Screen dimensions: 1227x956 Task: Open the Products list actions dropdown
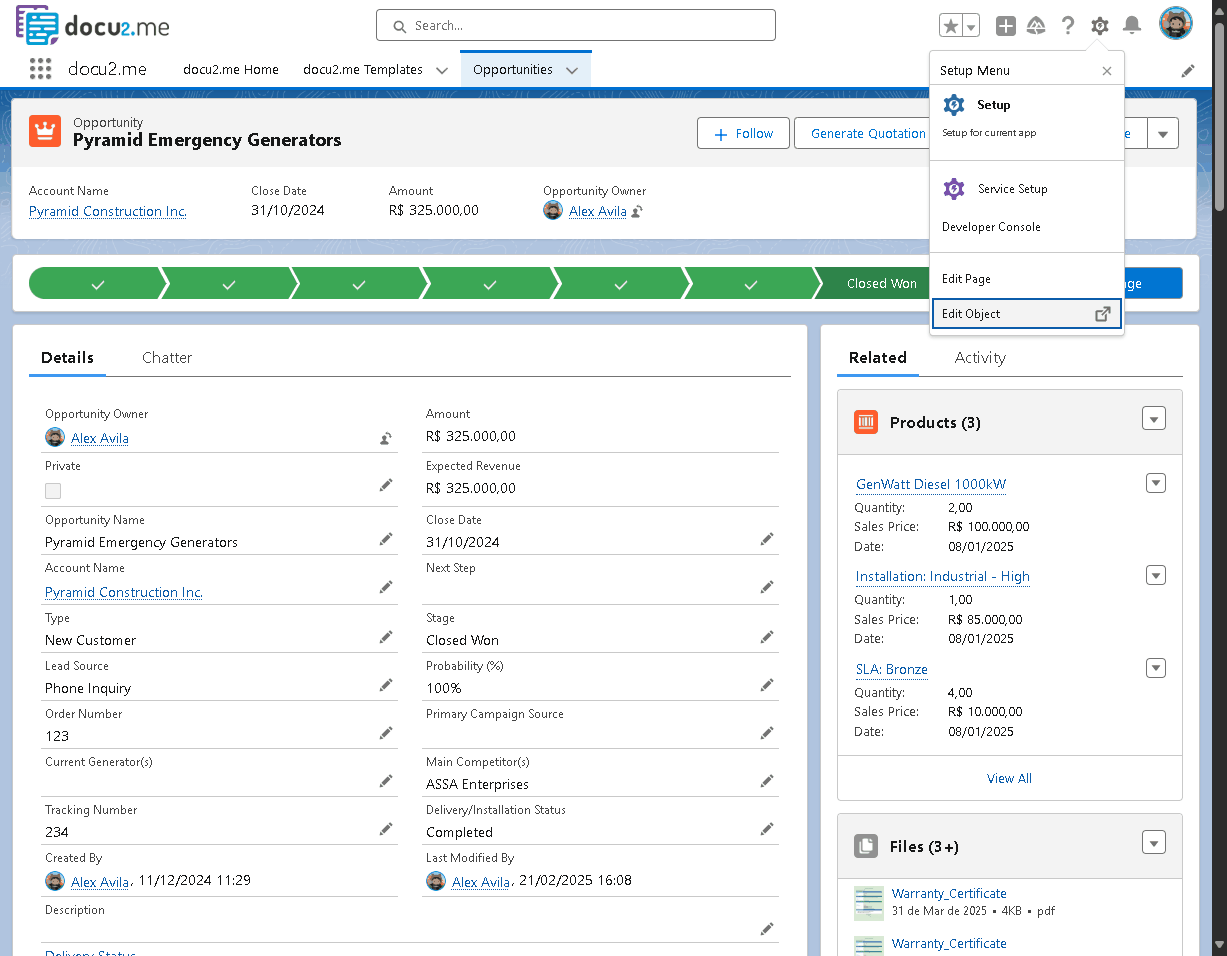click(1154, 419)
